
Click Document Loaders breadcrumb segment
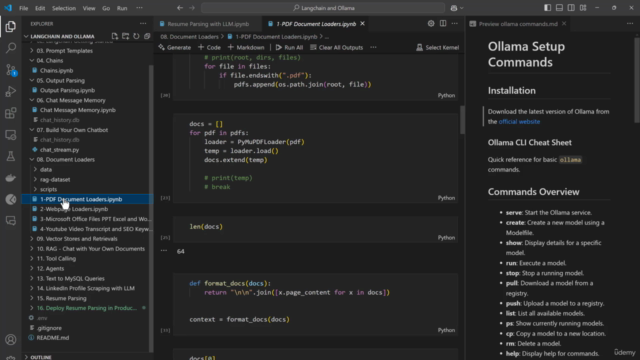(x=189, y=37)
